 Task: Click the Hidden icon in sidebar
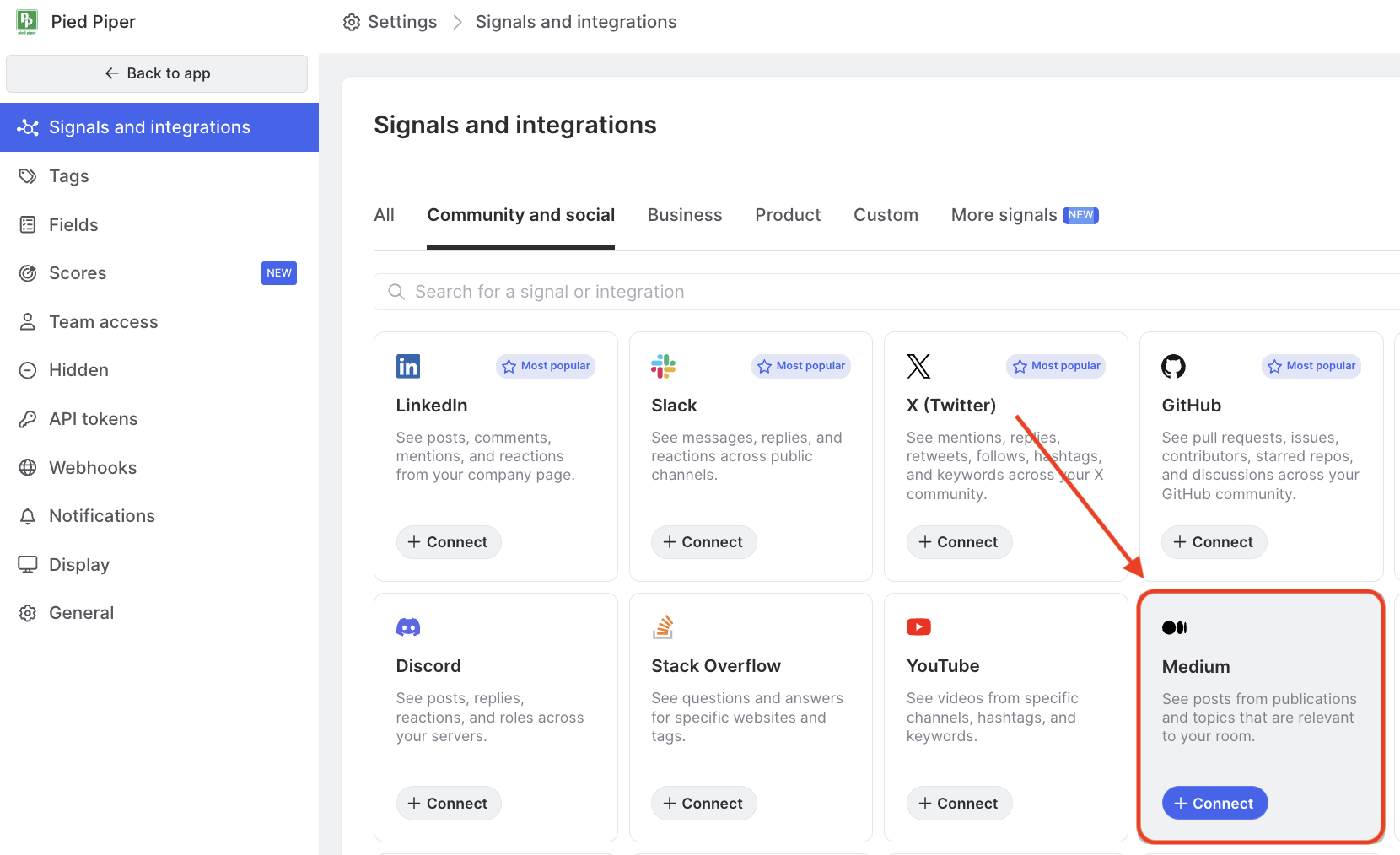coord(28,370)
